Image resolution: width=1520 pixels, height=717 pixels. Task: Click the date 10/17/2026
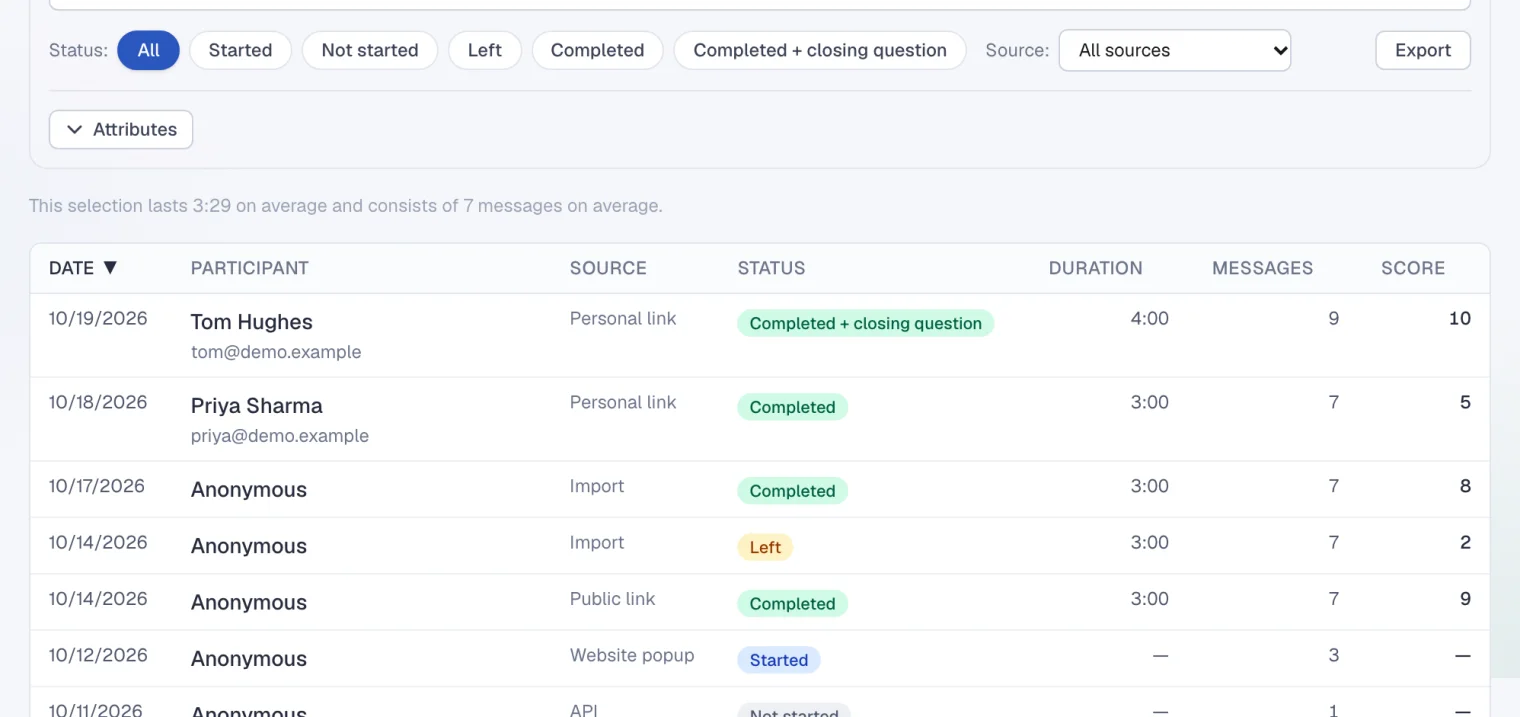coord(97,487)
